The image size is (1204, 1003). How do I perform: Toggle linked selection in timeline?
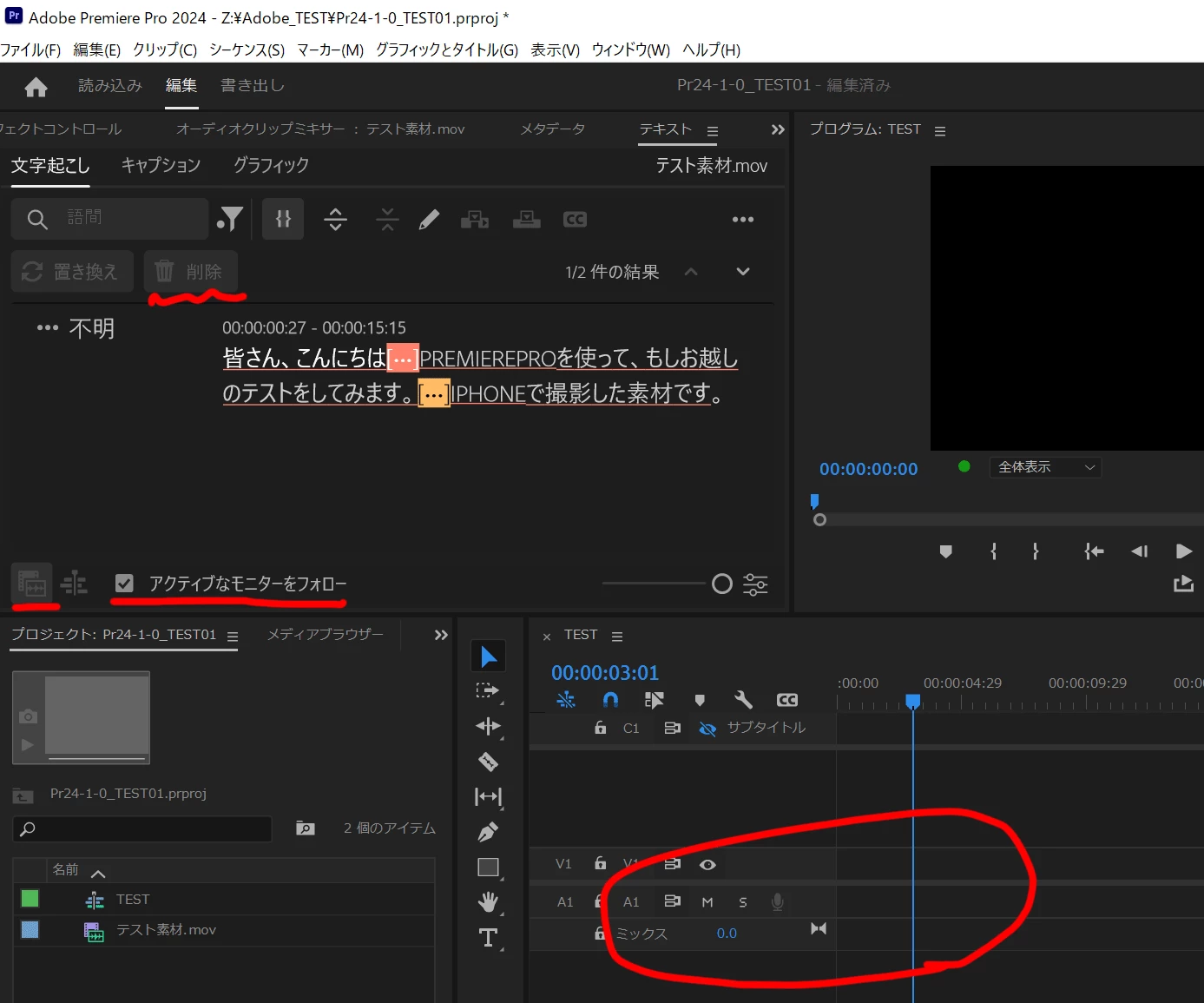coord(655,700)
